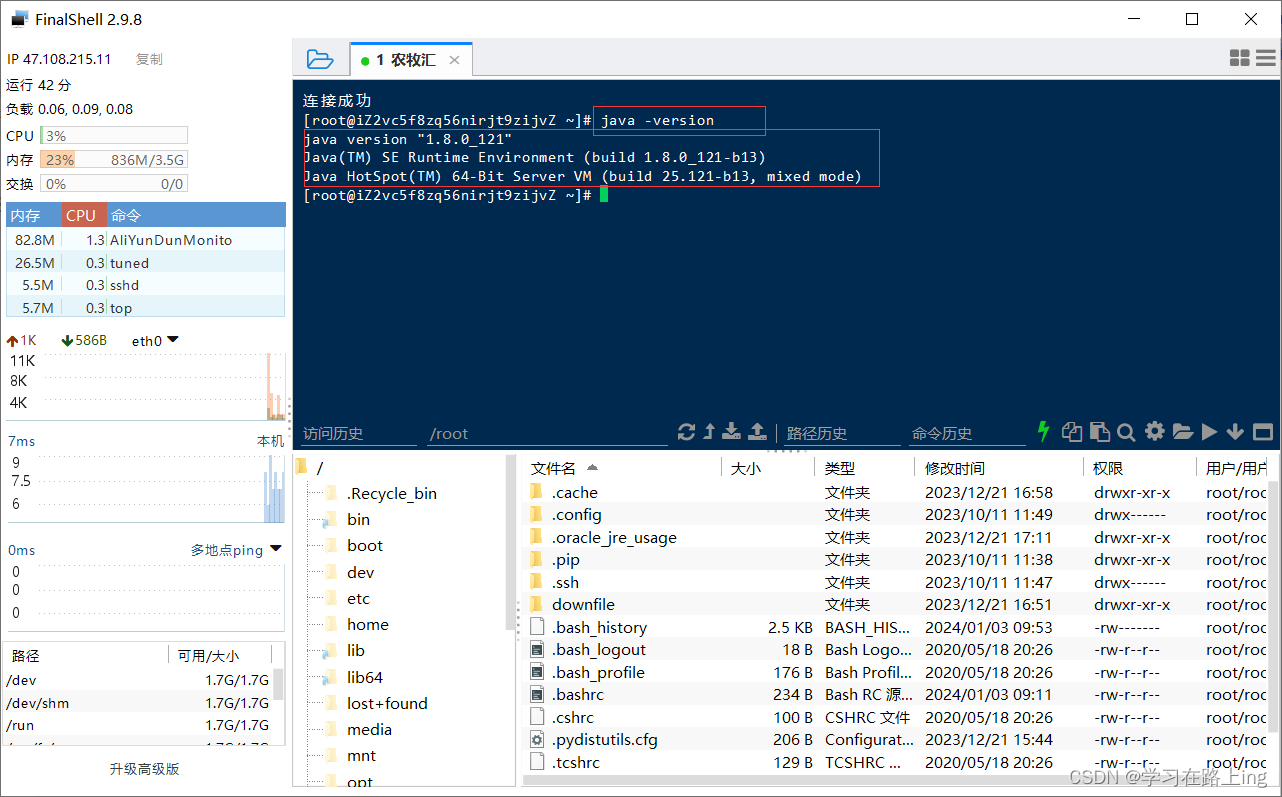Open the folder icon left of the session tab

point(320,59)
